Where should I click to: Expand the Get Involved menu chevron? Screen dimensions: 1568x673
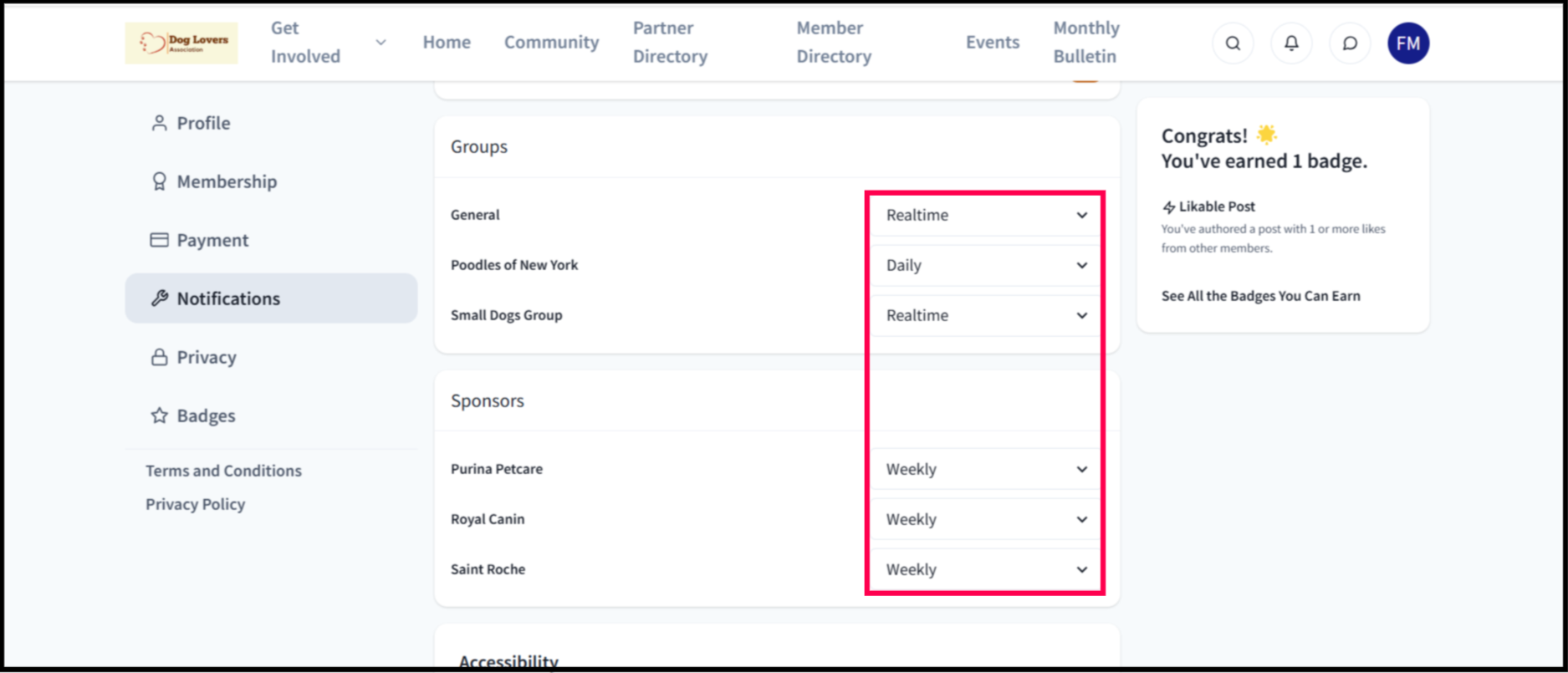tap(381, 43)
